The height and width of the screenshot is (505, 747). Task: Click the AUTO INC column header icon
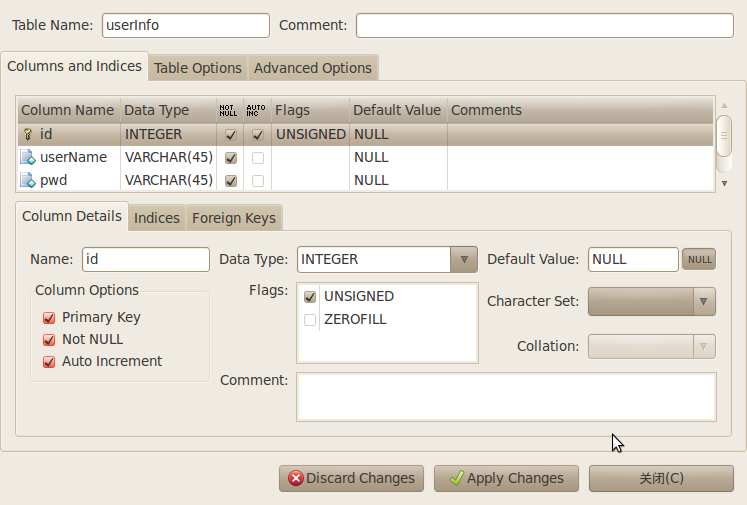[257, 110]
